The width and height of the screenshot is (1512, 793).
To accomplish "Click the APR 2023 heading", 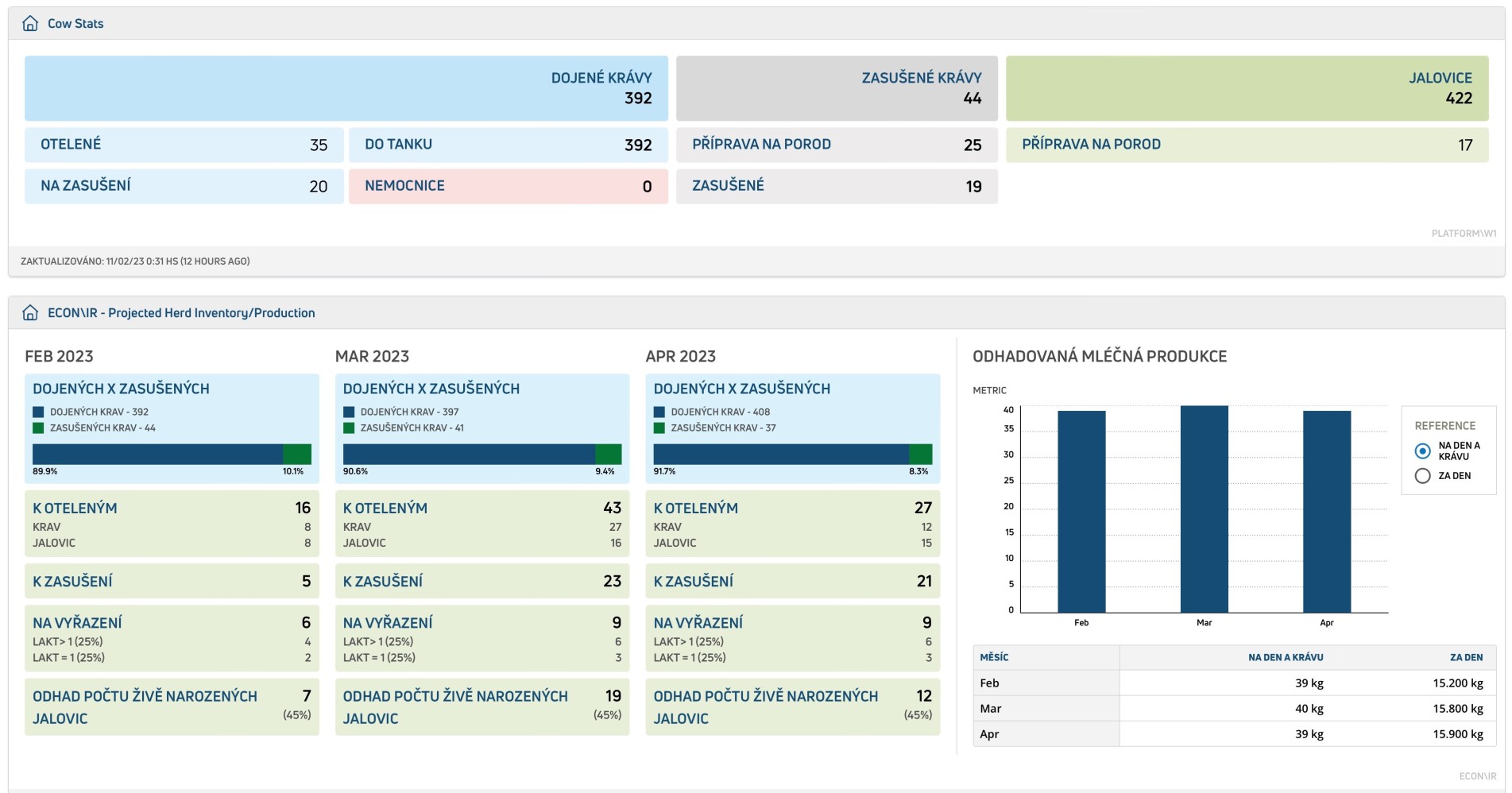I will click(x=681, y=356).
